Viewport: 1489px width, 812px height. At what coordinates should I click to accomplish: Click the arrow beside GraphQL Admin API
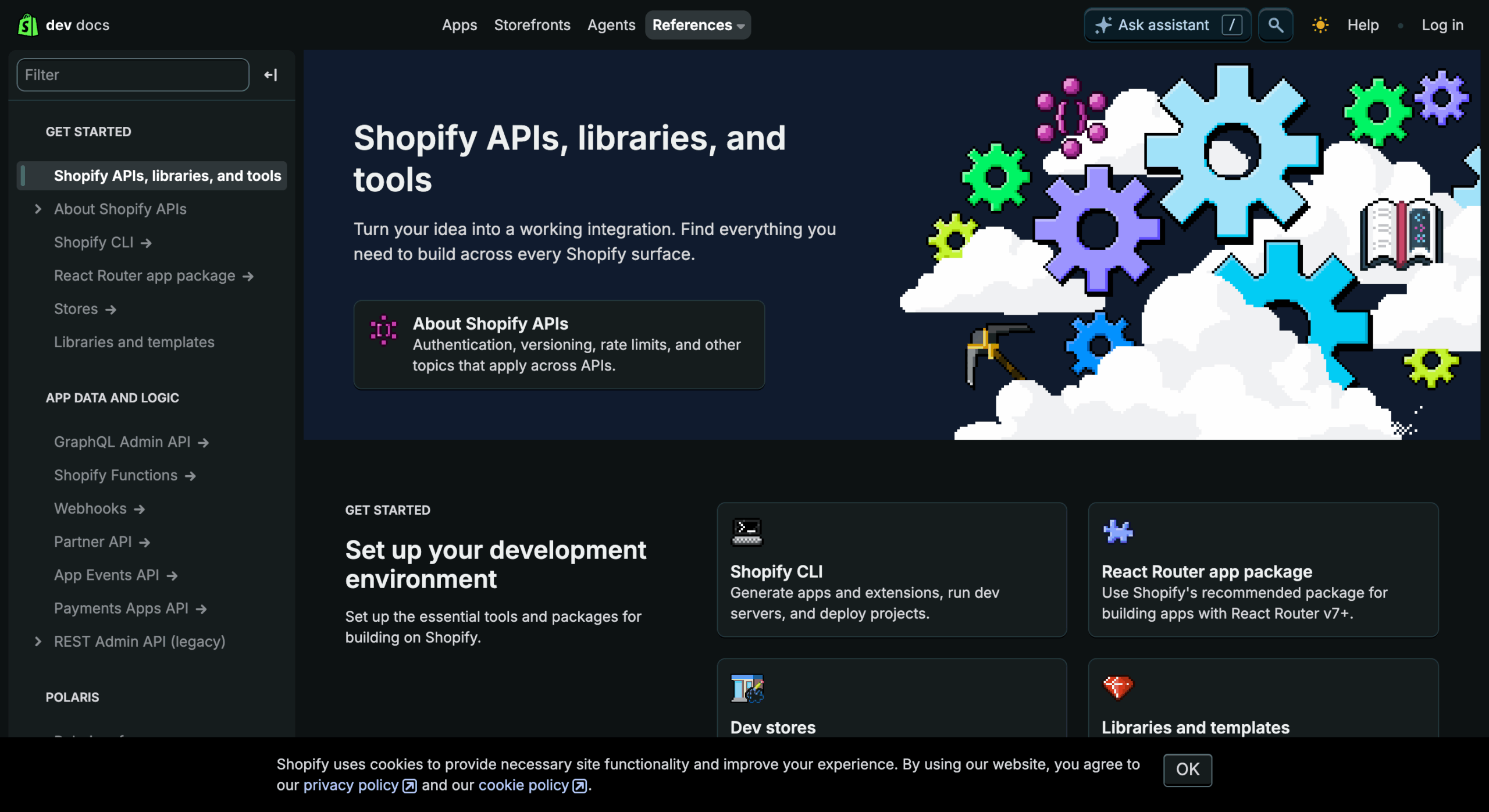point(203,443)
